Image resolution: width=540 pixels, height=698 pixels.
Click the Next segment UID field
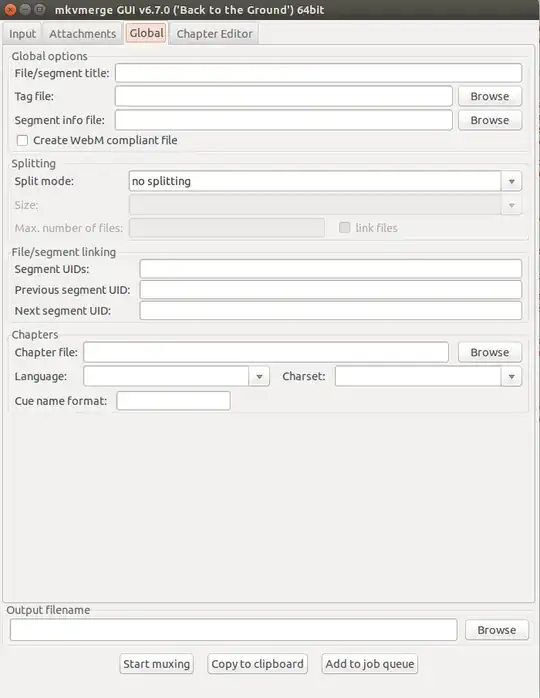330,311
